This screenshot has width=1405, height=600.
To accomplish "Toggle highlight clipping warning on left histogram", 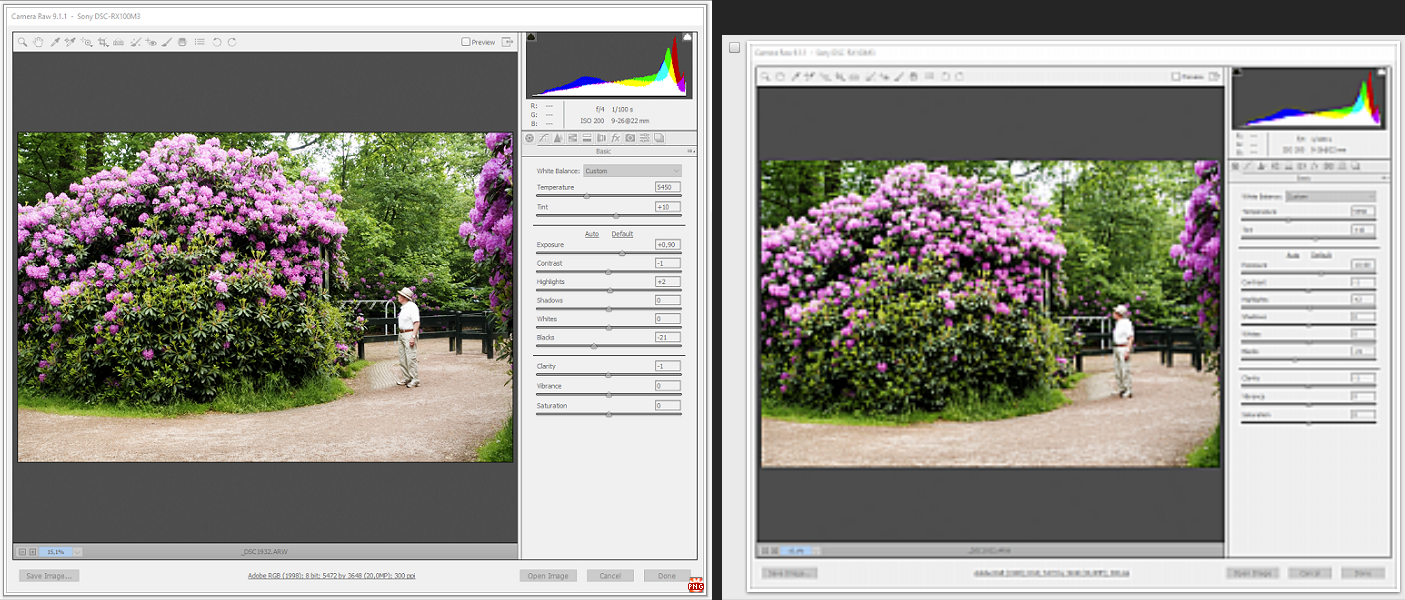I will tap(687, 37).
